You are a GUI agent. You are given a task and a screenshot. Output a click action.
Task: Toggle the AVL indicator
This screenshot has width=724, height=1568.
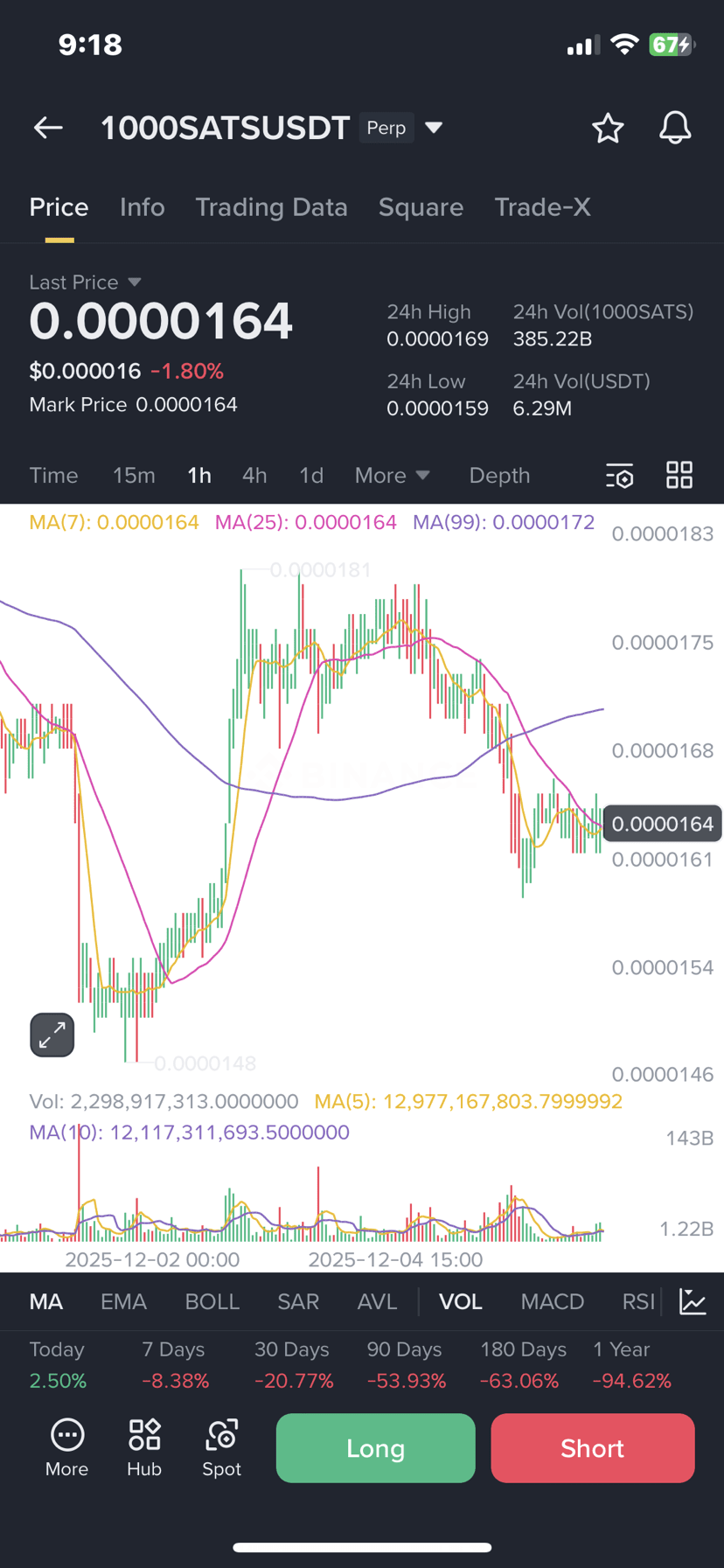pyautogui.click(x=377, y=1301)
